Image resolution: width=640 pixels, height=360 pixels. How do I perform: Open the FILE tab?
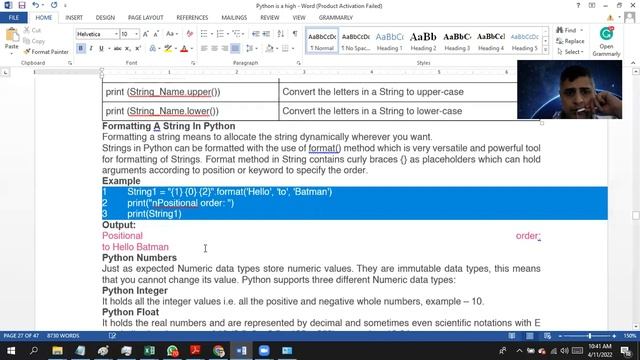click(13, 18)
